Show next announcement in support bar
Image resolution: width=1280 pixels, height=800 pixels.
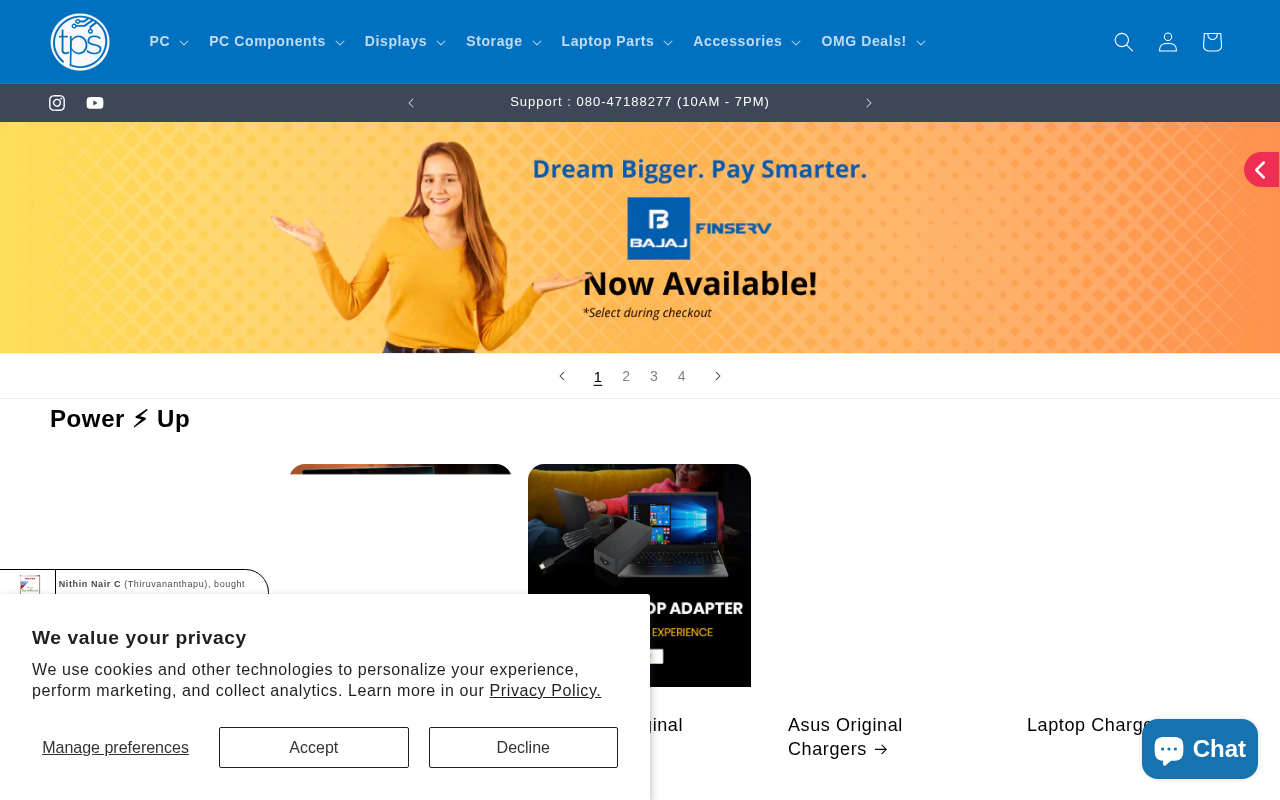(869, 103)
